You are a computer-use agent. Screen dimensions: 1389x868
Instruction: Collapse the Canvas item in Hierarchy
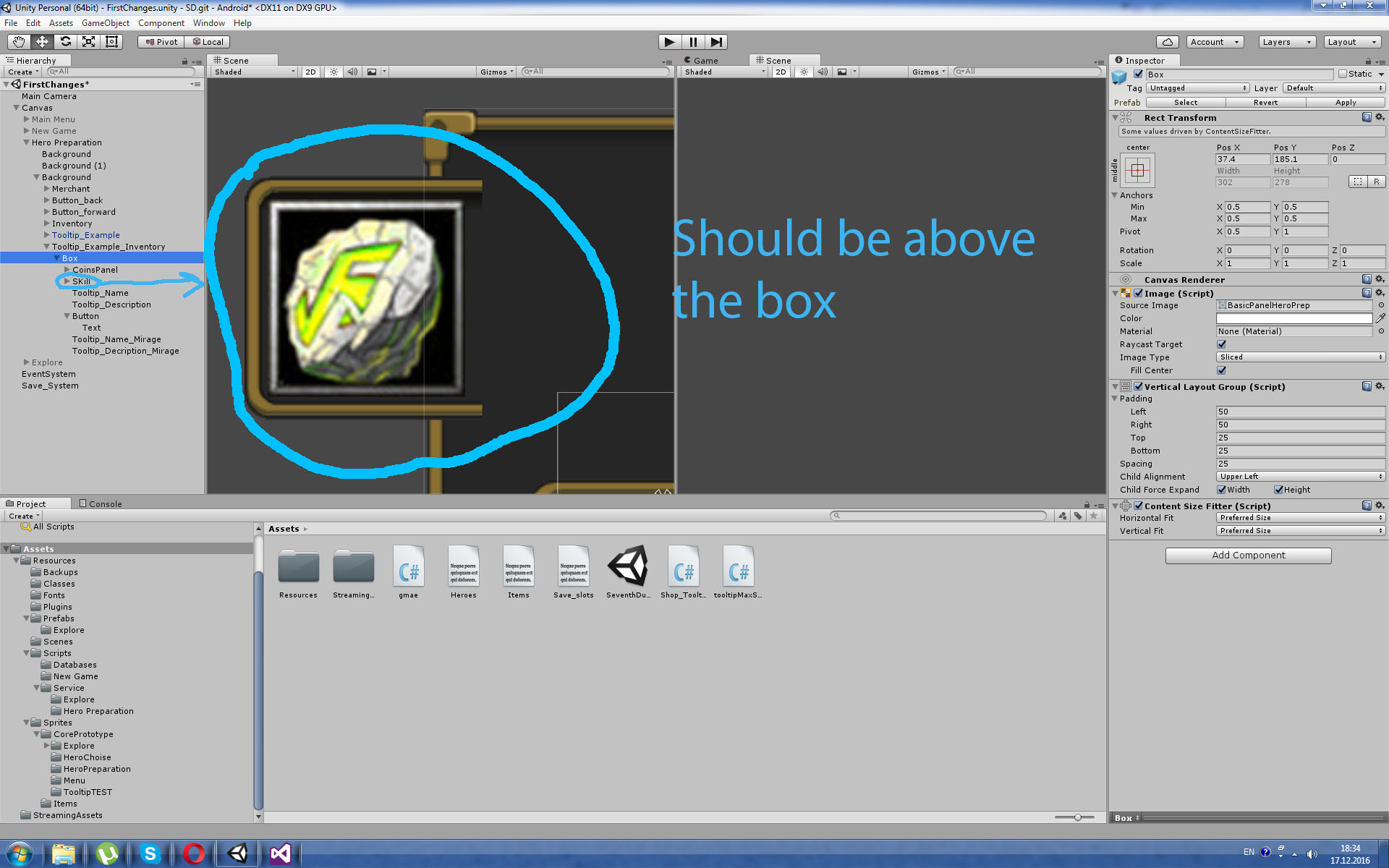pos(16,108)
